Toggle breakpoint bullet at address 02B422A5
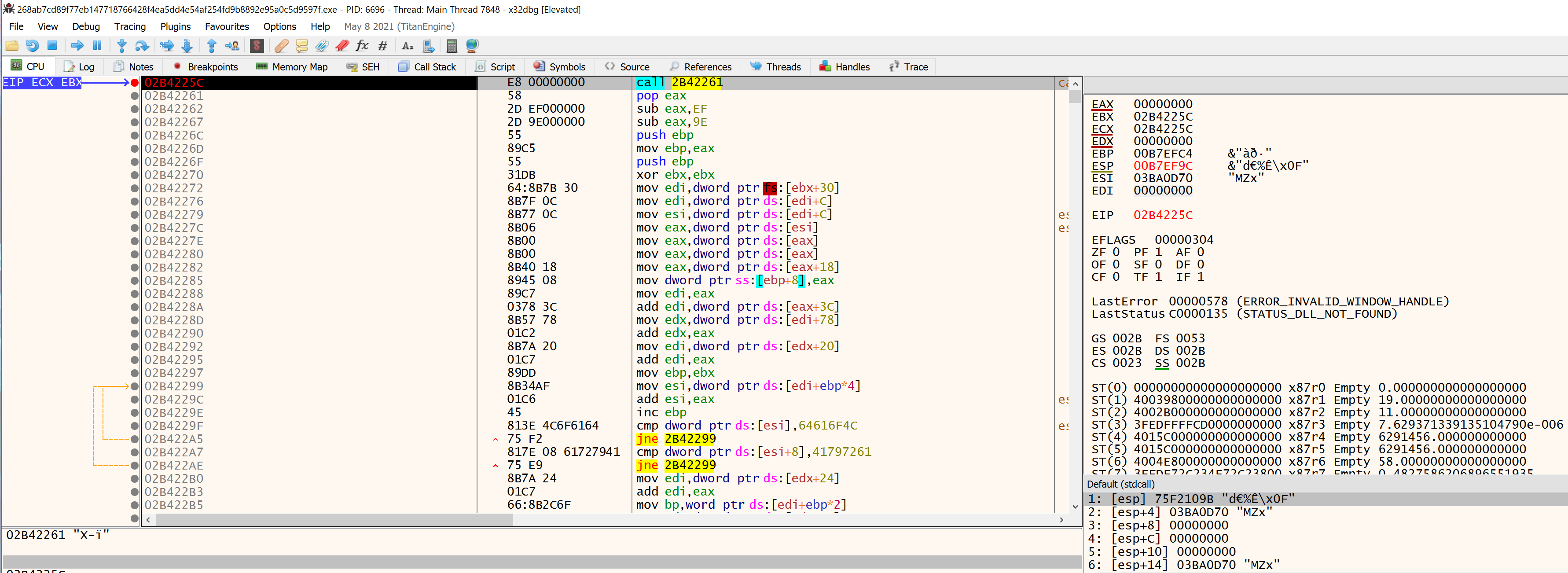The width and height of the screenshot is (1568, 573). point(135,440)
